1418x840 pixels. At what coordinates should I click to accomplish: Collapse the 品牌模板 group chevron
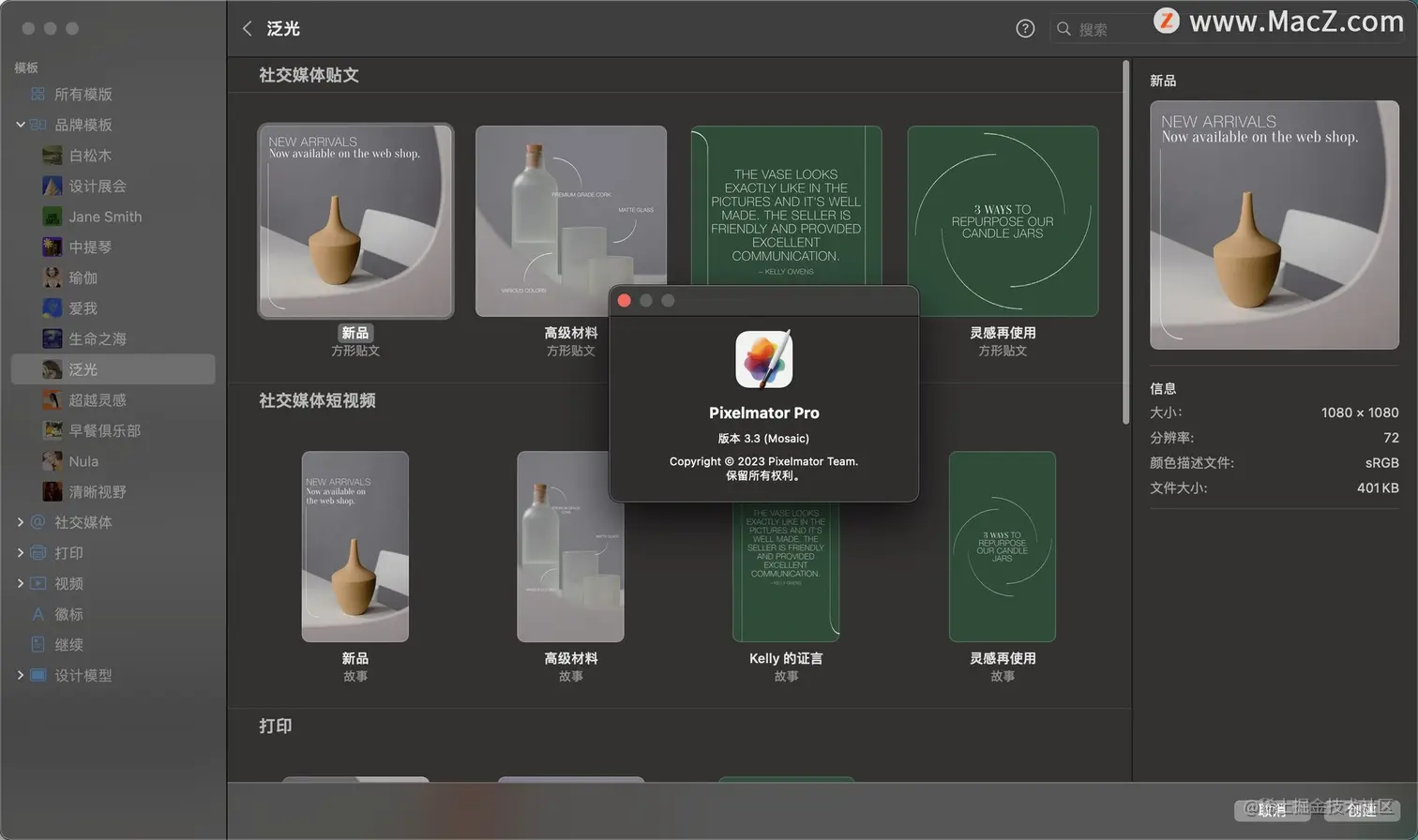tap(19, 125)
